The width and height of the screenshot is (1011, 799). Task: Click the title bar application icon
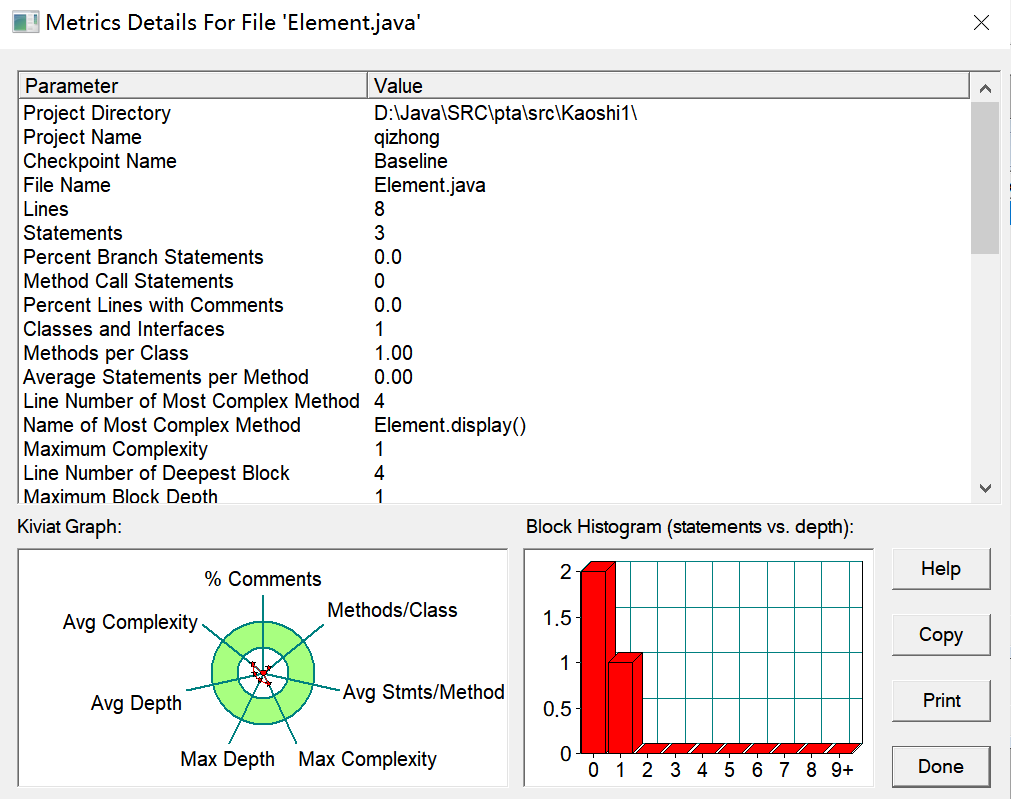25,23
